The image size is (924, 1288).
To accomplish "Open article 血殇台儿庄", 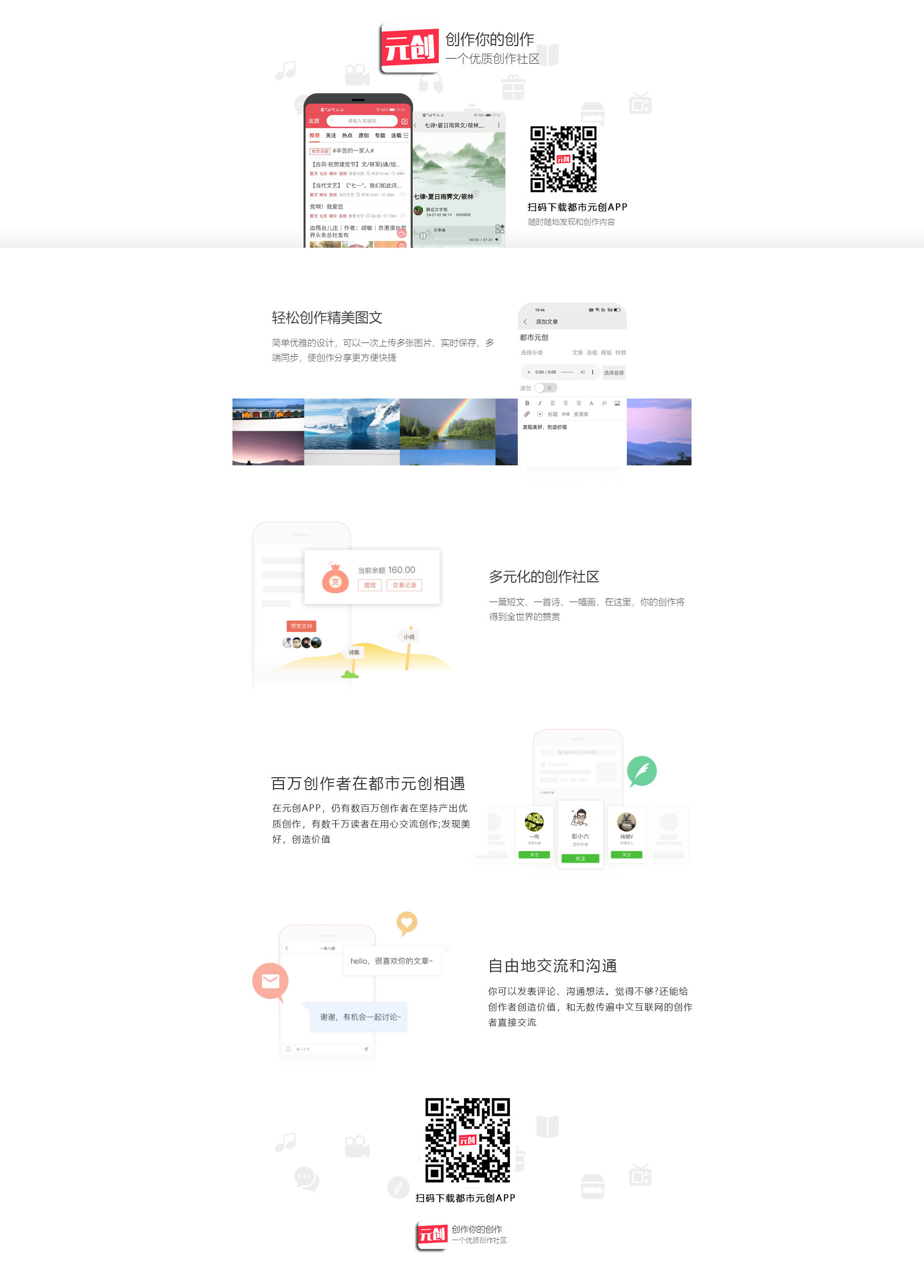I will point(358,231).
